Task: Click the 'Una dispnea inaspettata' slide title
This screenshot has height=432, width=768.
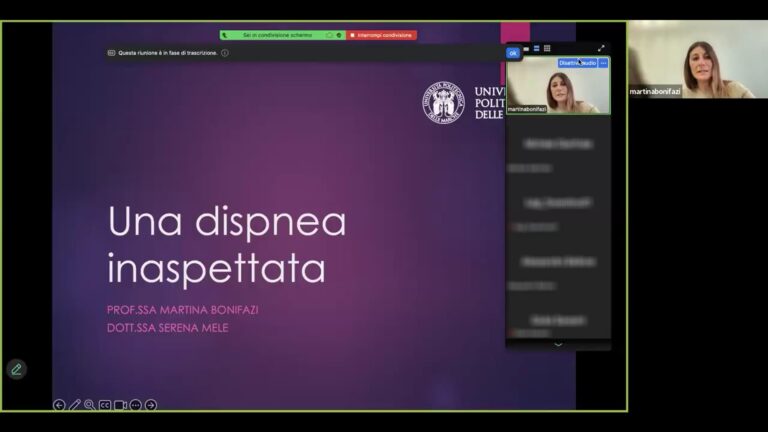Action: [226, 244]
